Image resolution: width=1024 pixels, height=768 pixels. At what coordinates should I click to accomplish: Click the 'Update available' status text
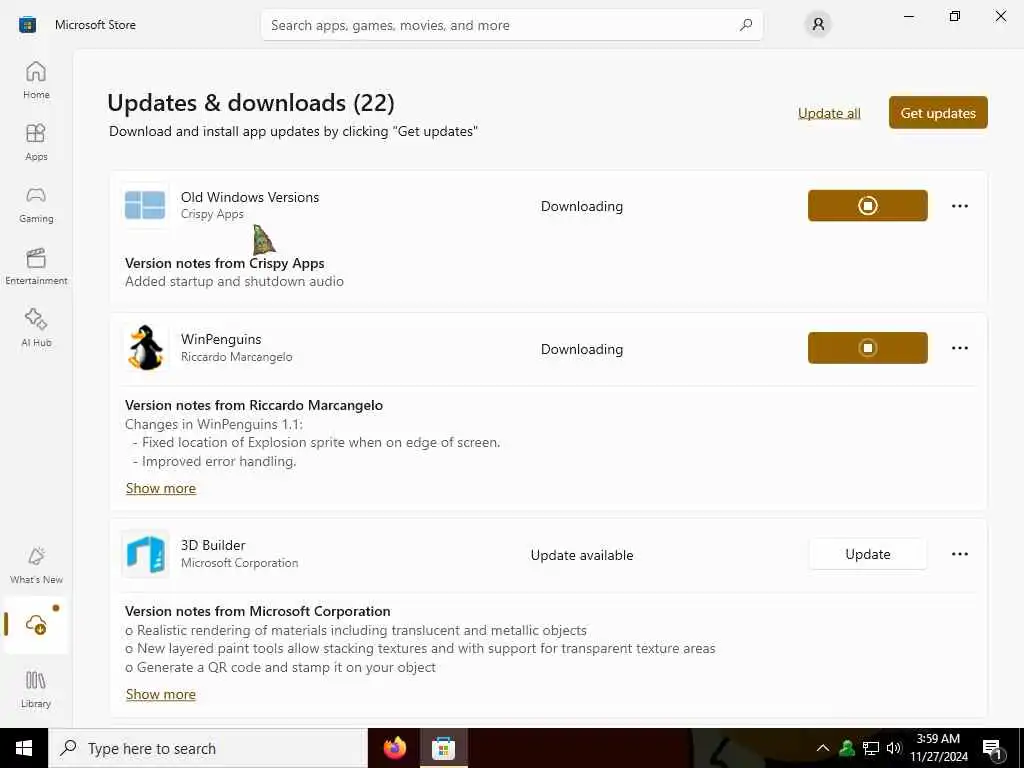(582, 555)
